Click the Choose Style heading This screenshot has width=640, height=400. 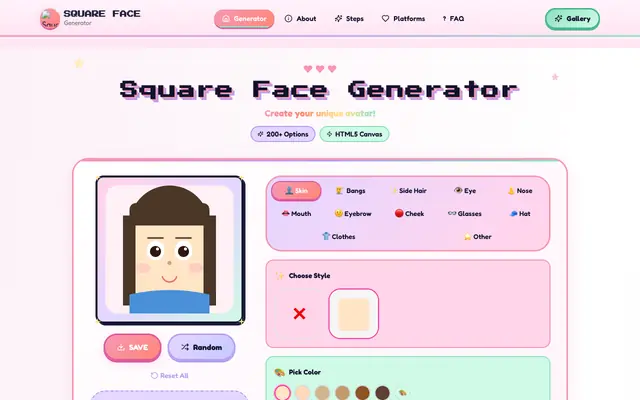point(309,276)
